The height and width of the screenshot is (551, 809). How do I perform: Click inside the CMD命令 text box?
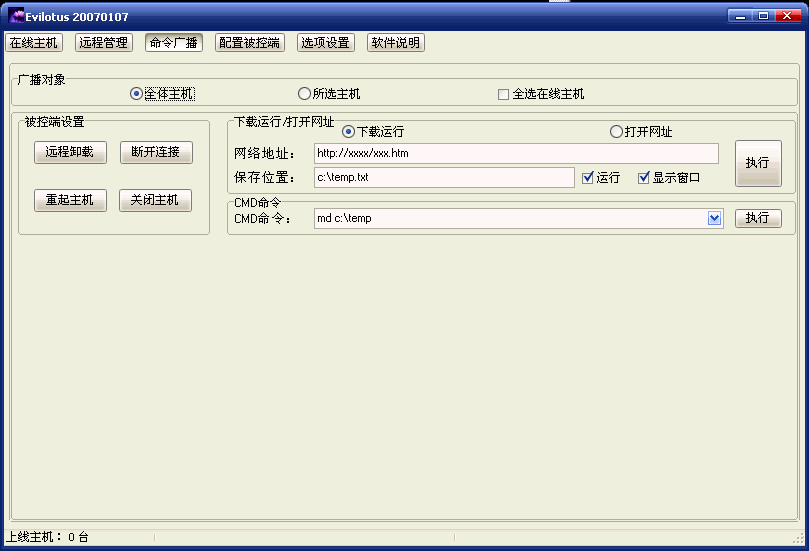tap(510, 218)
